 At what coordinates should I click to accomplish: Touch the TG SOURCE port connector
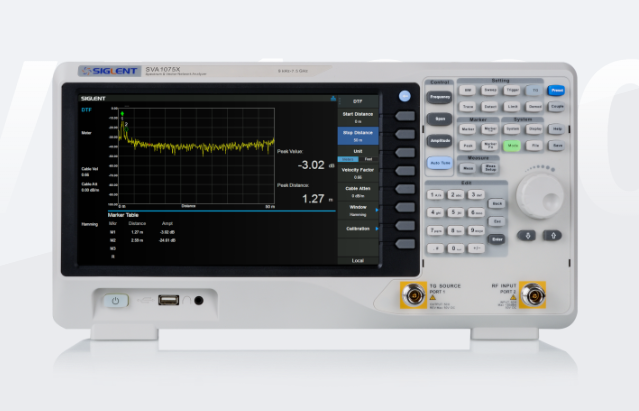(414, 295)
